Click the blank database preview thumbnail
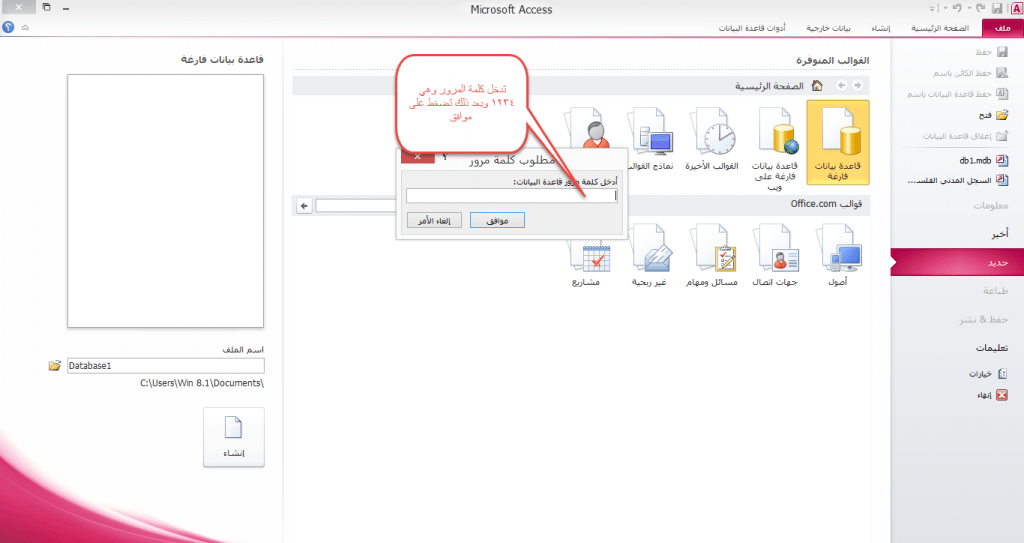Viewport: 1024px width, 543px height. click(x=165, y=201)
